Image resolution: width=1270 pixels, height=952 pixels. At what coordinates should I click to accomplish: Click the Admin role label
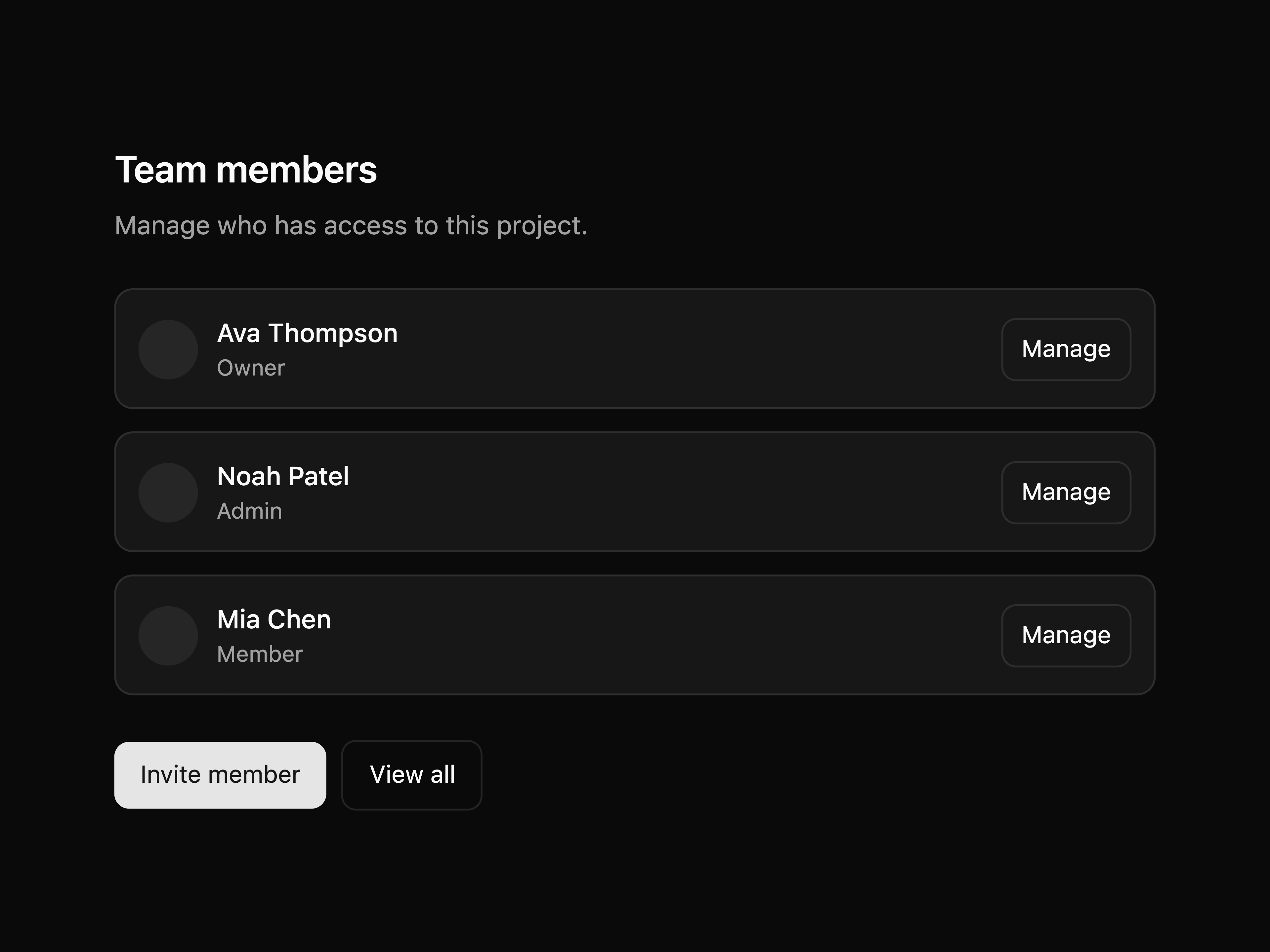(x=250, y=511)
